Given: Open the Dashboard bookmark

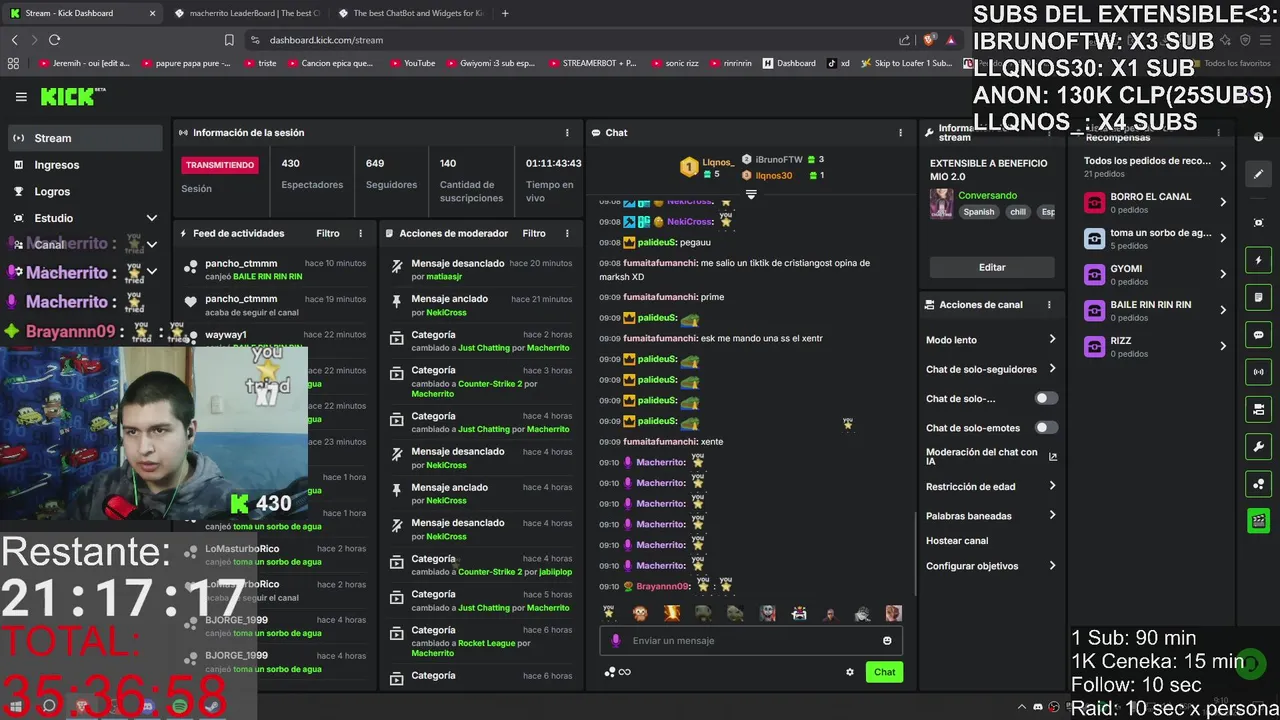Looking at the screenshot, I should point(789,63).
